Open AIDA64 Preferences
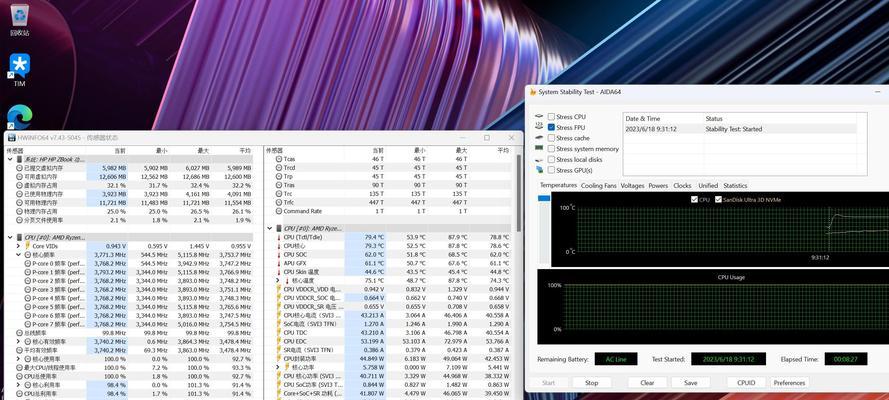889x400 pixels. [x=789, y=382]
